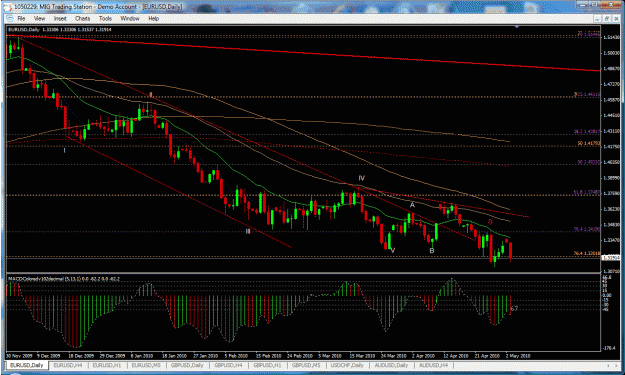Viewport: 625px width, 375px height.
Task: Switch to the EURUSD,H1 chart tab
Action: pyautogui.click(x=106, y=365)
